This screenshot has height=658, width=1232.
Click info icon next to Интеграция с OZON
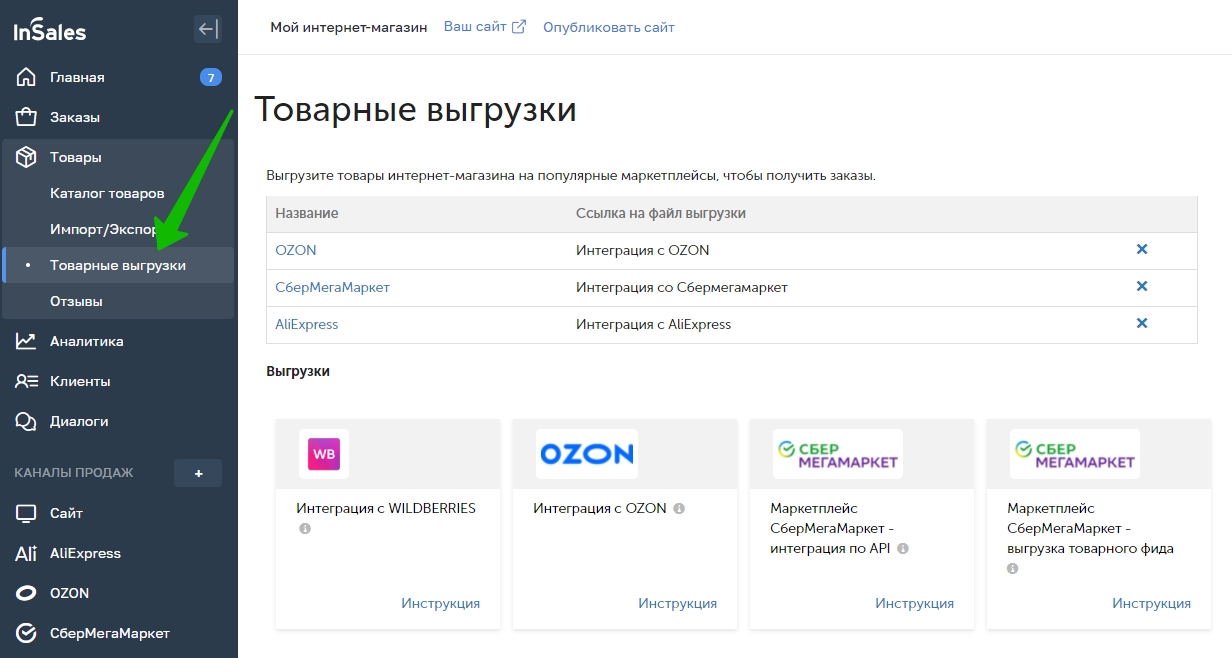(x=679, y=508)
